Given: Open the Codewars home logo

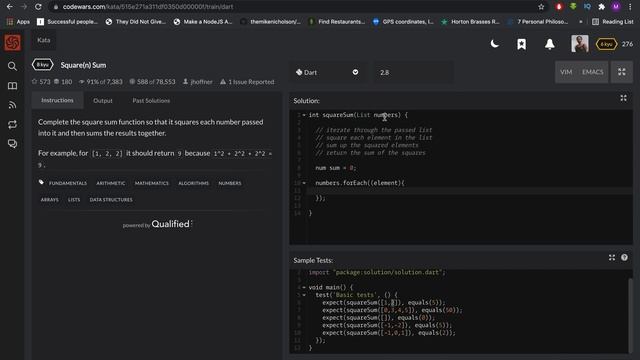Looking at the screenshot, I should (12, 42).
